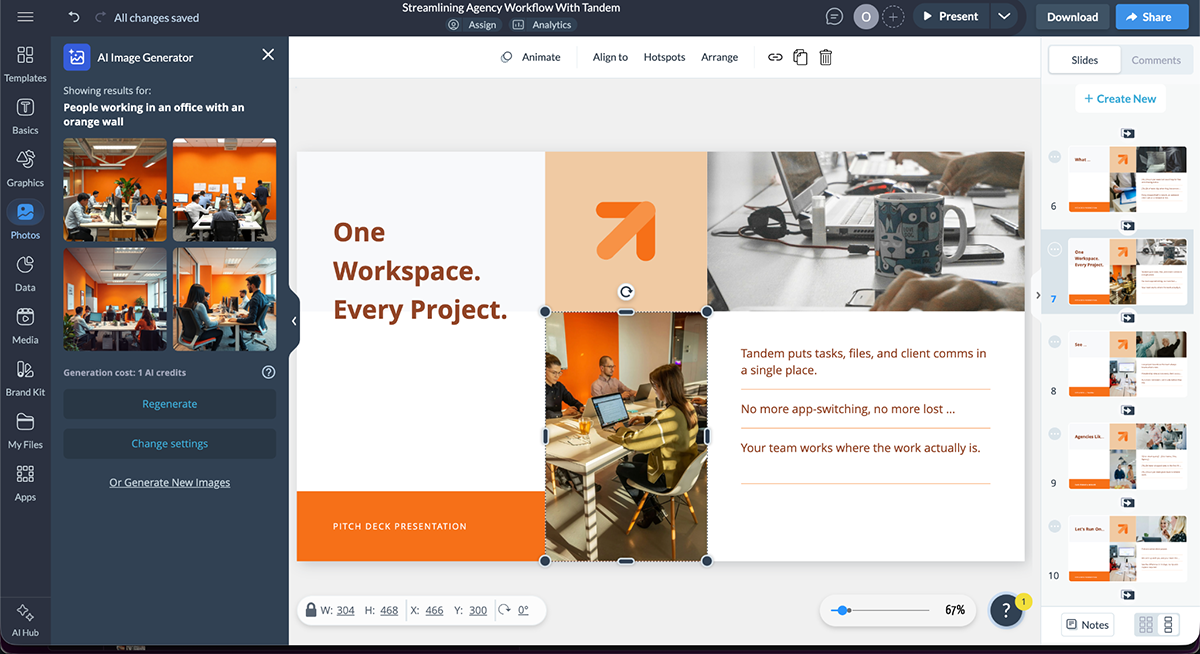
Task: Add a collaborator with the plus icon
Action: pos(893,17)
